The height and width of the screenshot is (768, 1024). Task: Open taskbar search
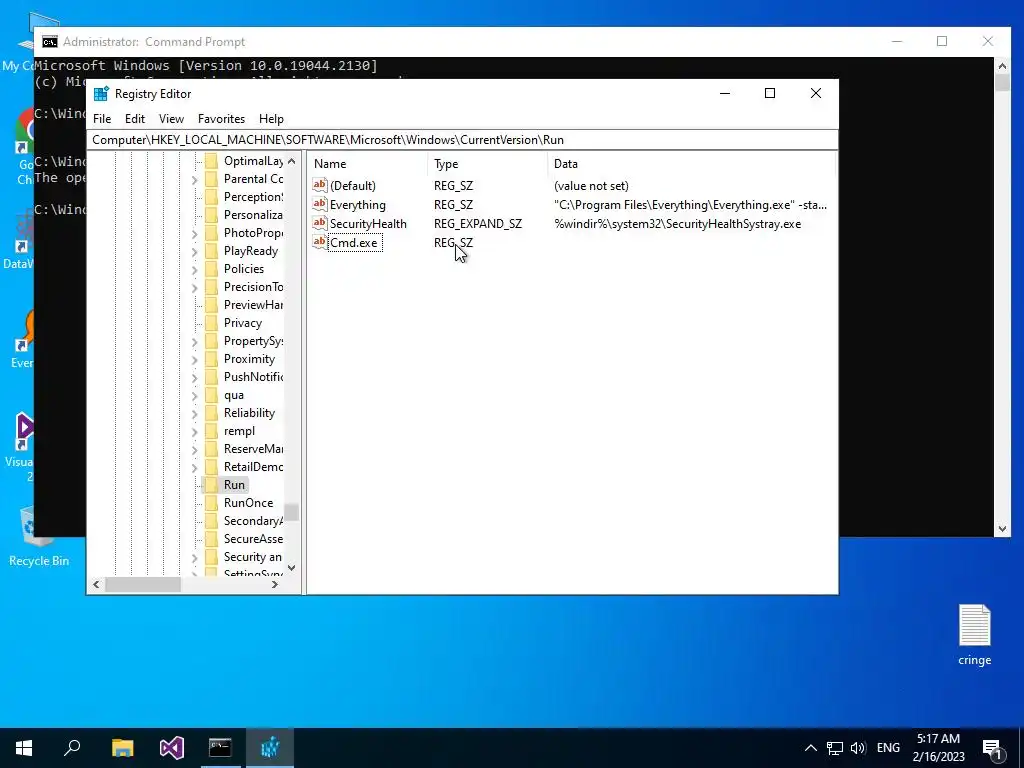[x=72, y=748]
